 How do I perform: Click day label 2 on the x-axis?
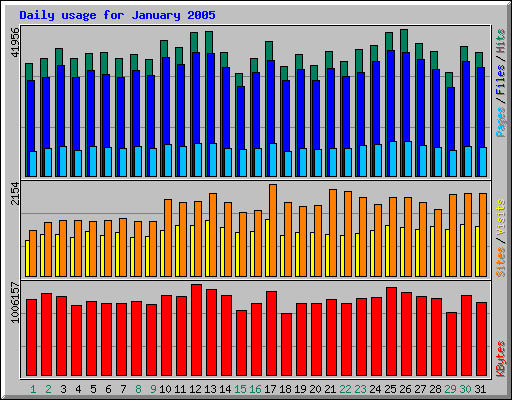(x=48, y=389)
